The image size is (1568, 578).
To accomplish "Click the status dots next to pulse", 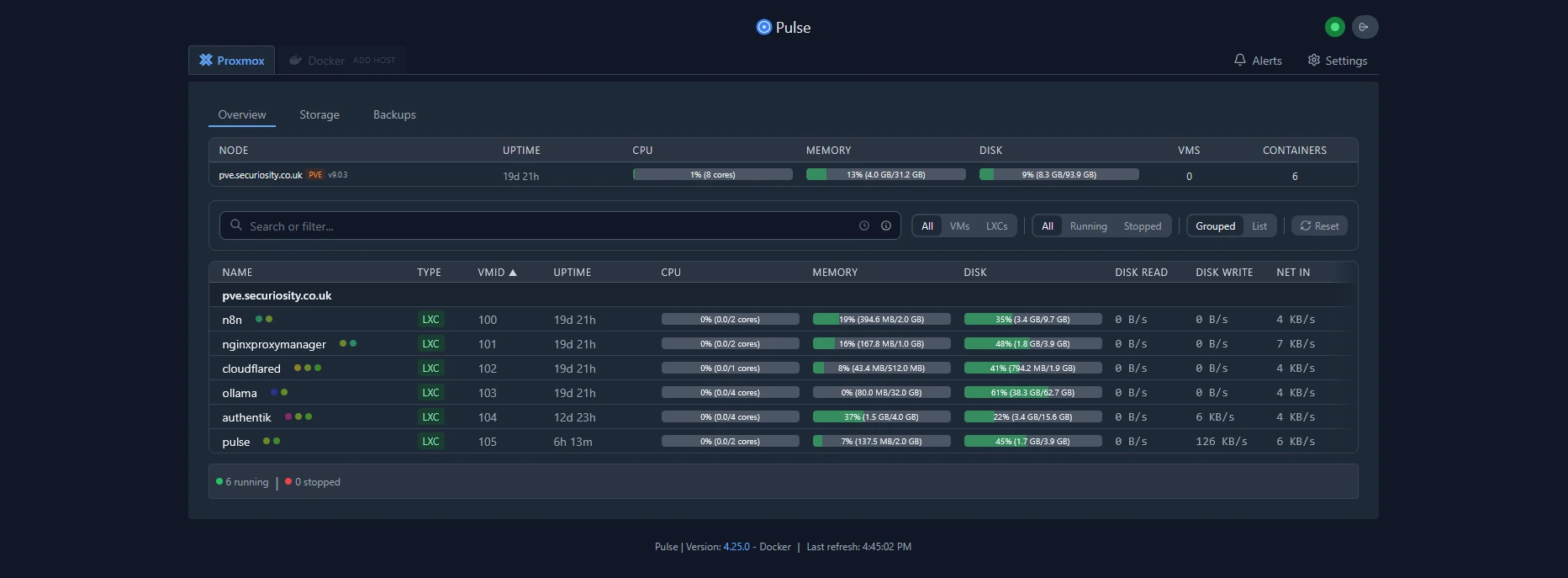I will [272, 441].
